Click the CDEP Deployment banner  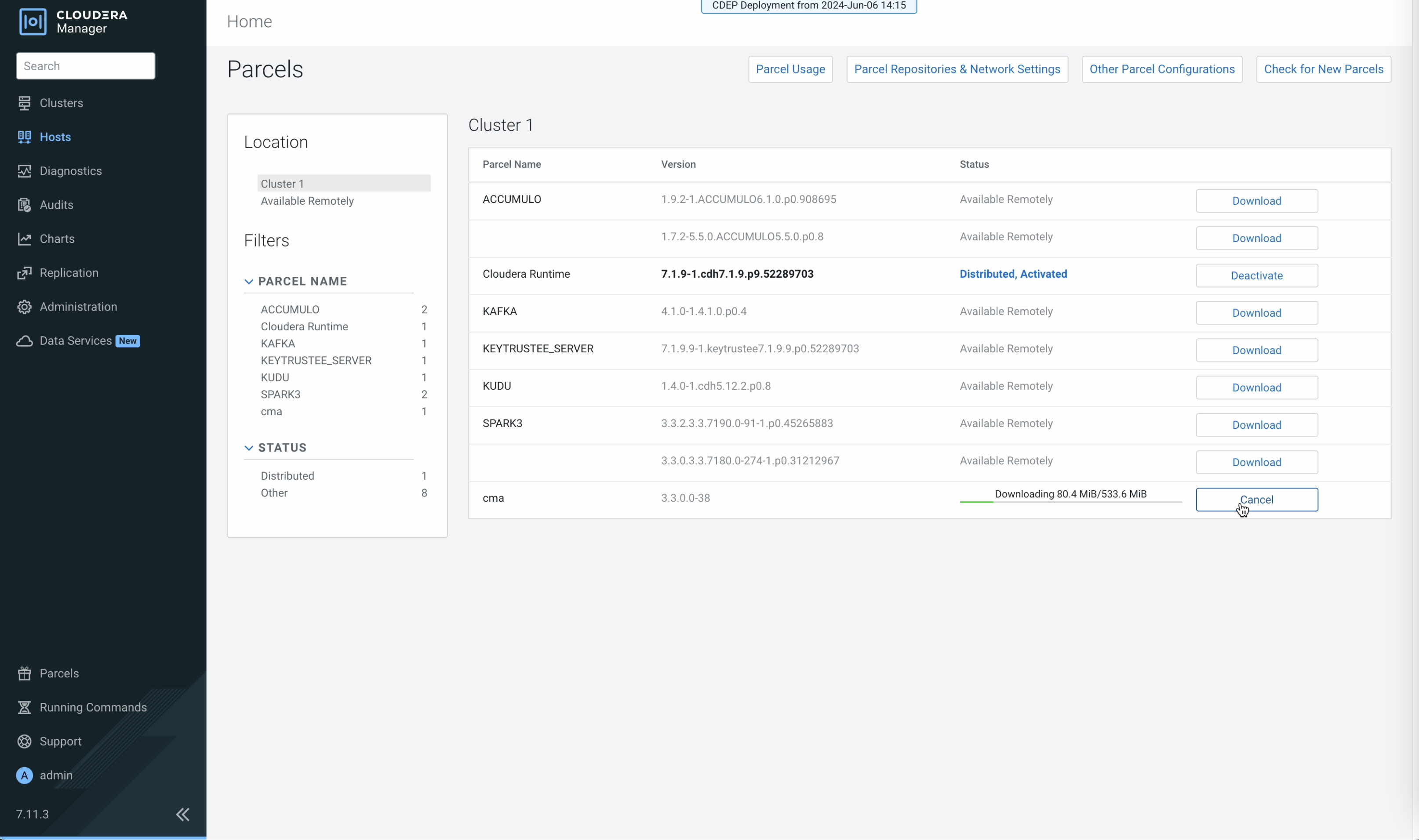click(808, 6)
